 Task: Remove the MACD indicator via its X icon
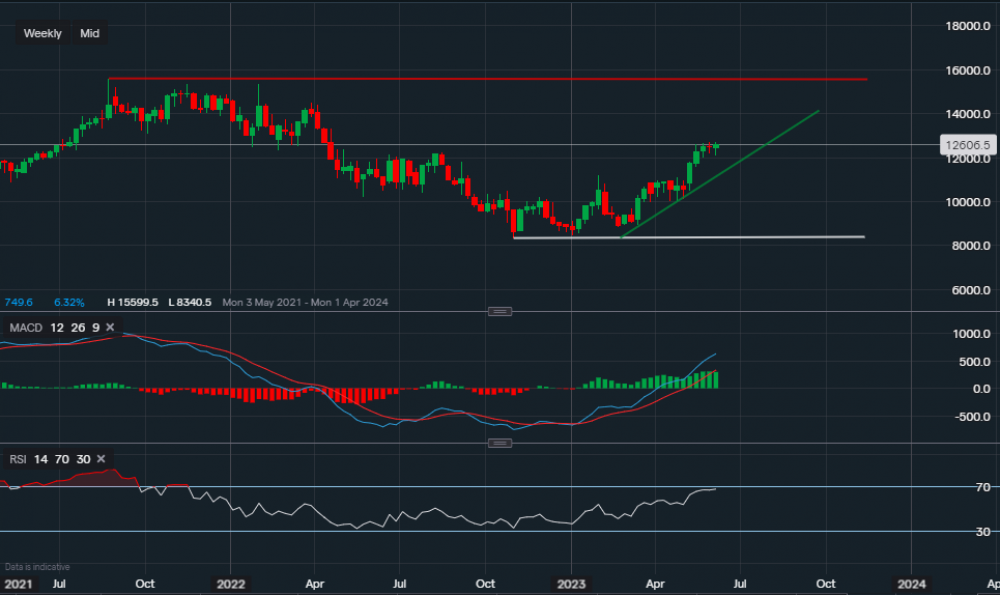[x=110, y=328]
